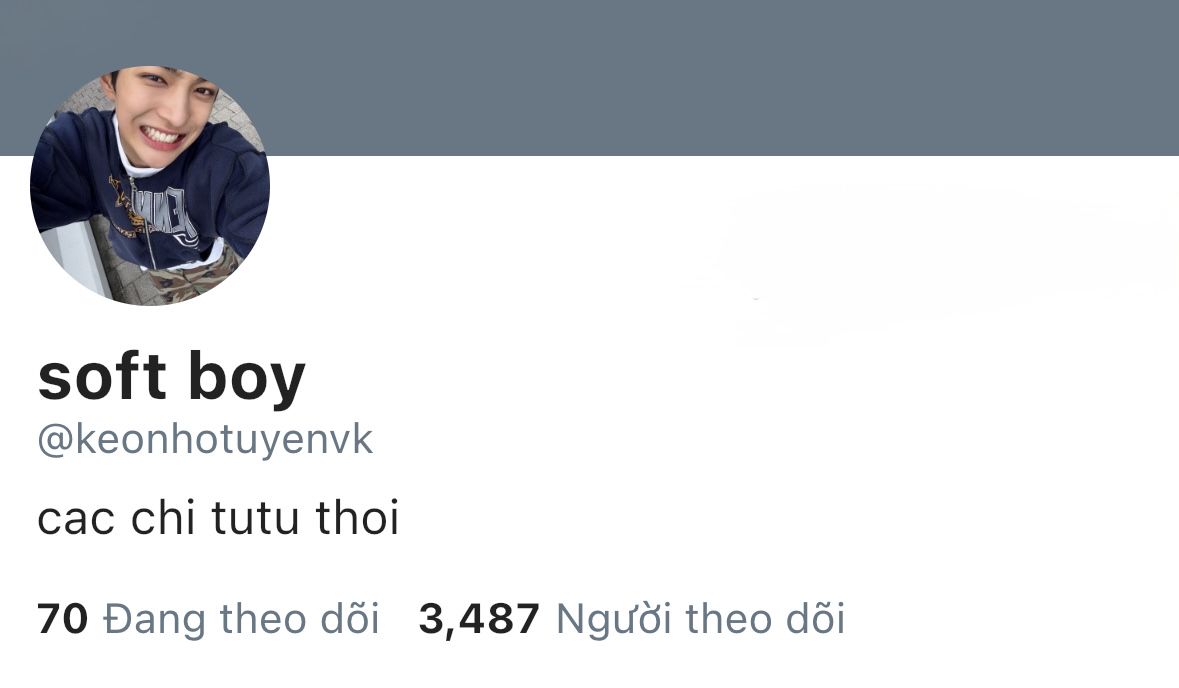Open the "3,487 Người theo dõi" followers list

point(632,620)
